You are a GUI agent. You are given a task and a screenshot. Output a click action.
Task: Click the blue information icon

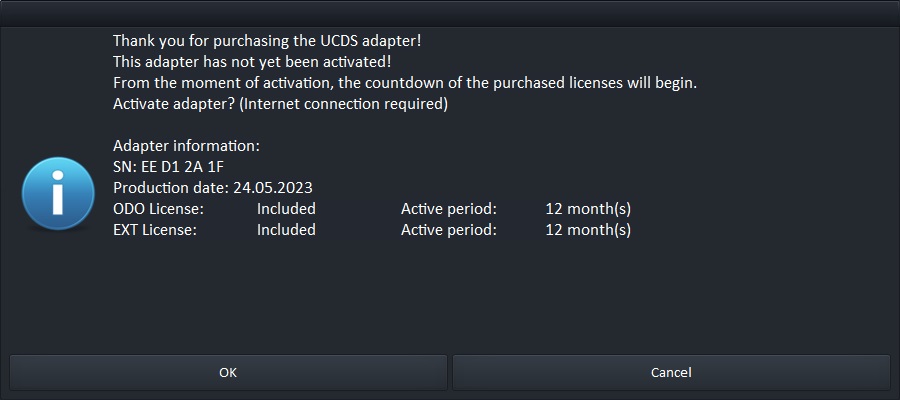coord(57,188)
